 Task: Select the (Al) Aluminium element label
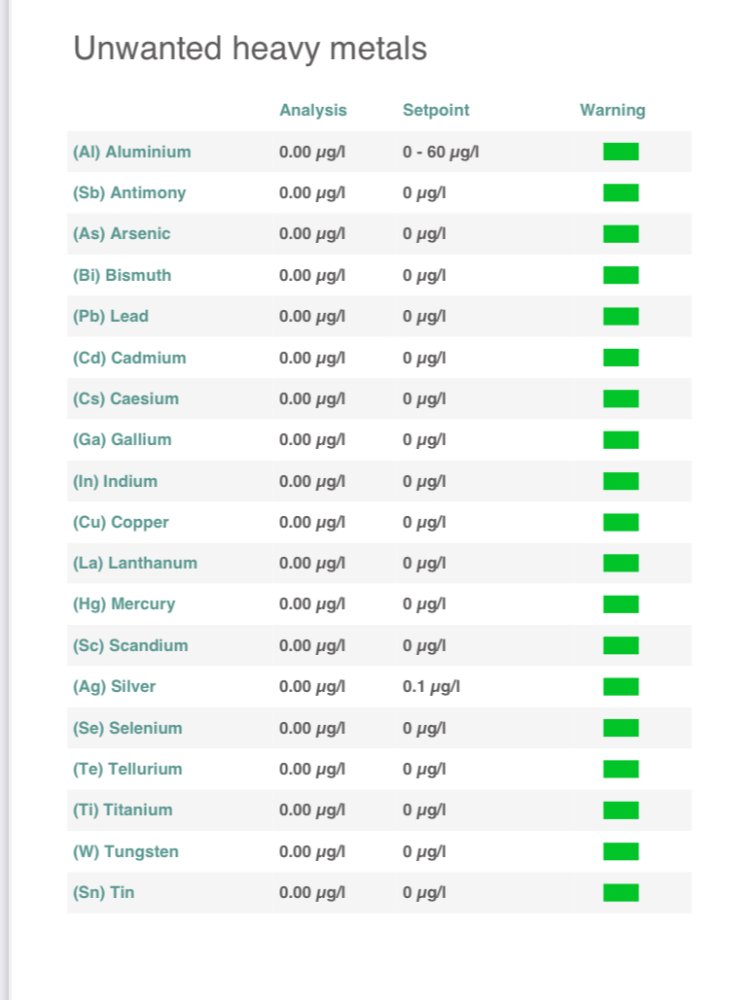(x=131, y=152)
